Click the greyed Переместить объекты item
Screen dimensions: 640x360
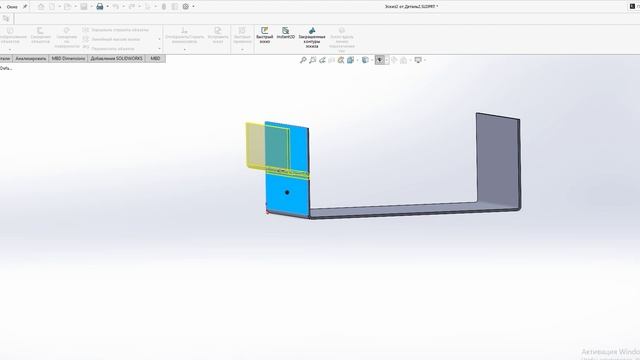pos(109,49)
